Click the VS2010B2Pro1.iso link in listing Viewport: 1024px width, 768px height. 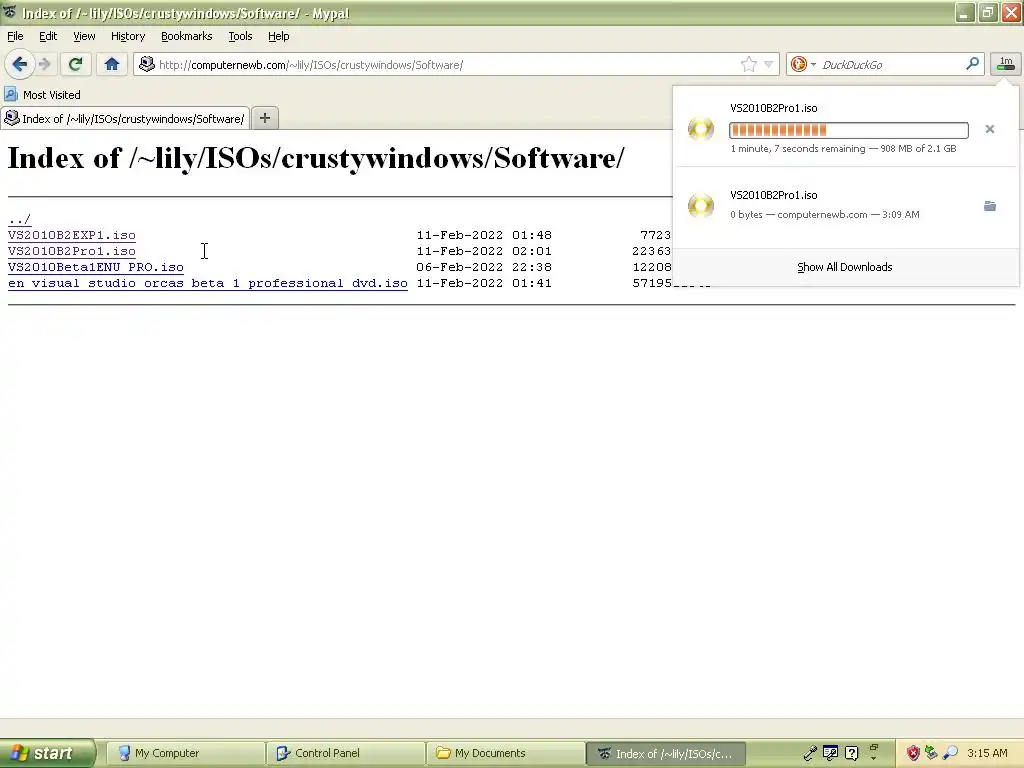pos(72,251)
